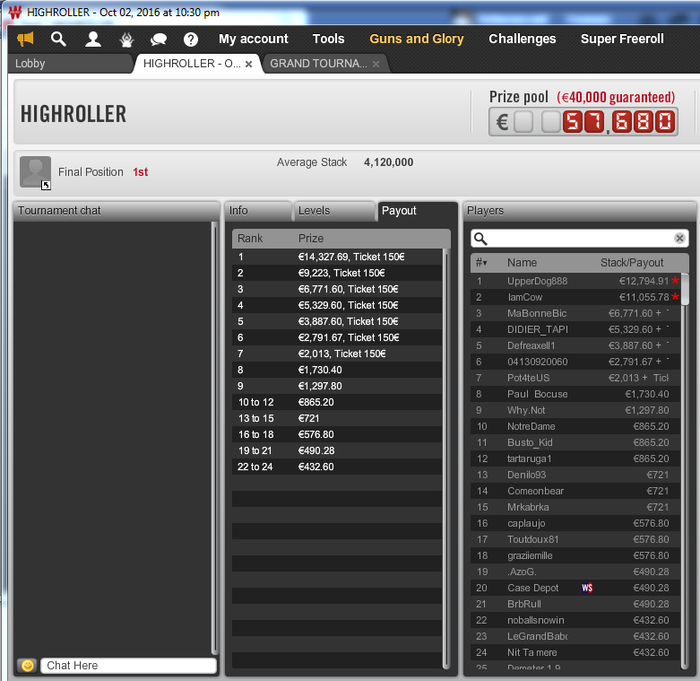Click the player avatar picture
Image resolution: width=700 pixels, height=681 pixels.
[35, 171]
